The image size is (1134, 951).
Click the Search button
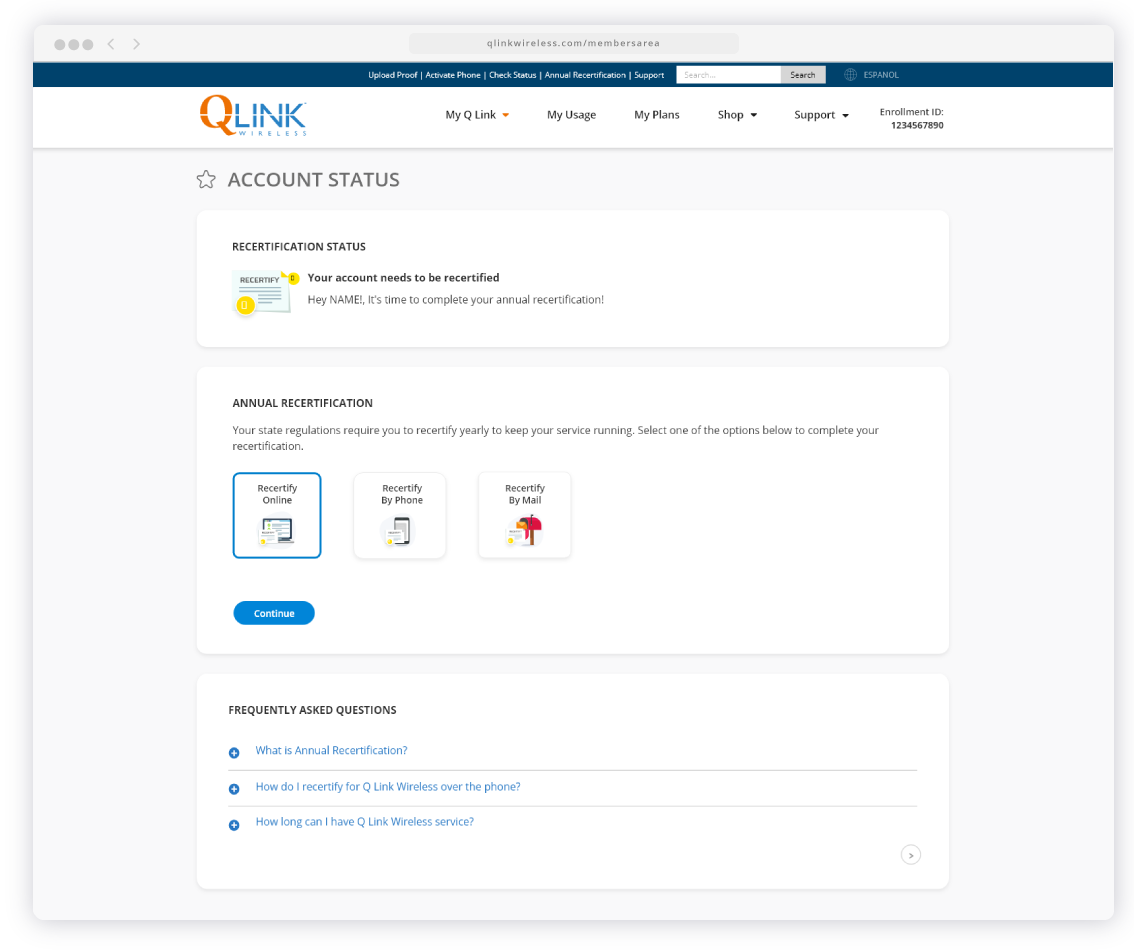[803, 75]
